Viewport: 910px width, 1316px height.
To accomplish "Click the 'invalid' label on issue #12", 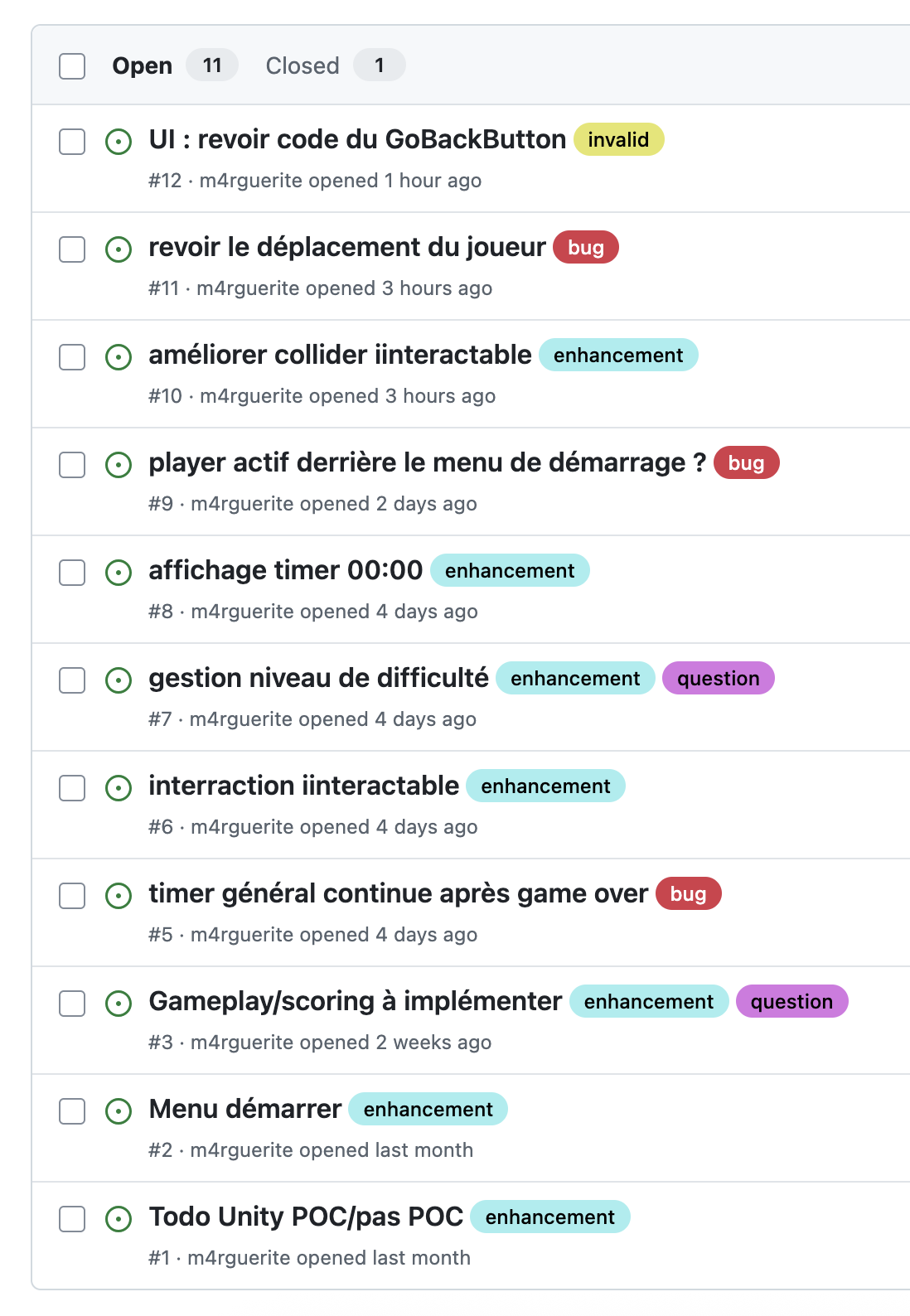I will 617,139.
